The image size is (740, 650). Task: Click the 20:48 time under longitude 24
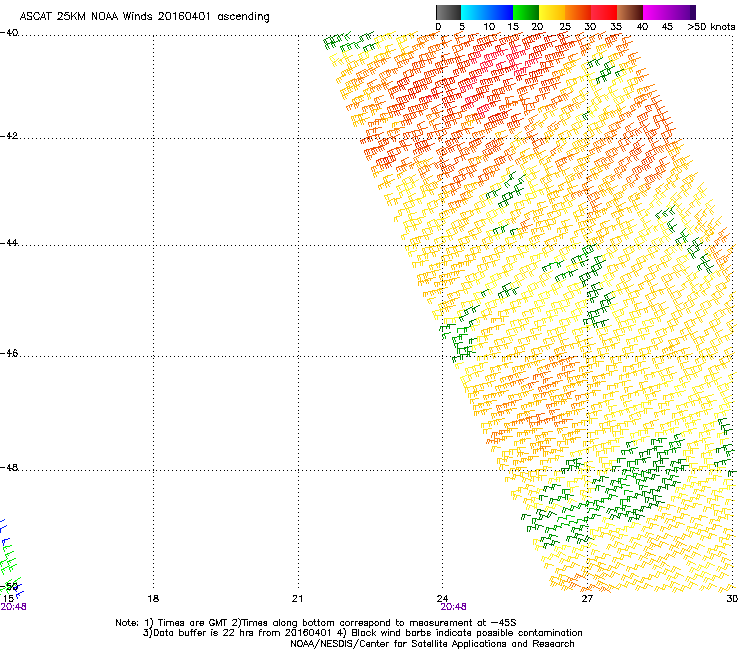tap(454, 607)
